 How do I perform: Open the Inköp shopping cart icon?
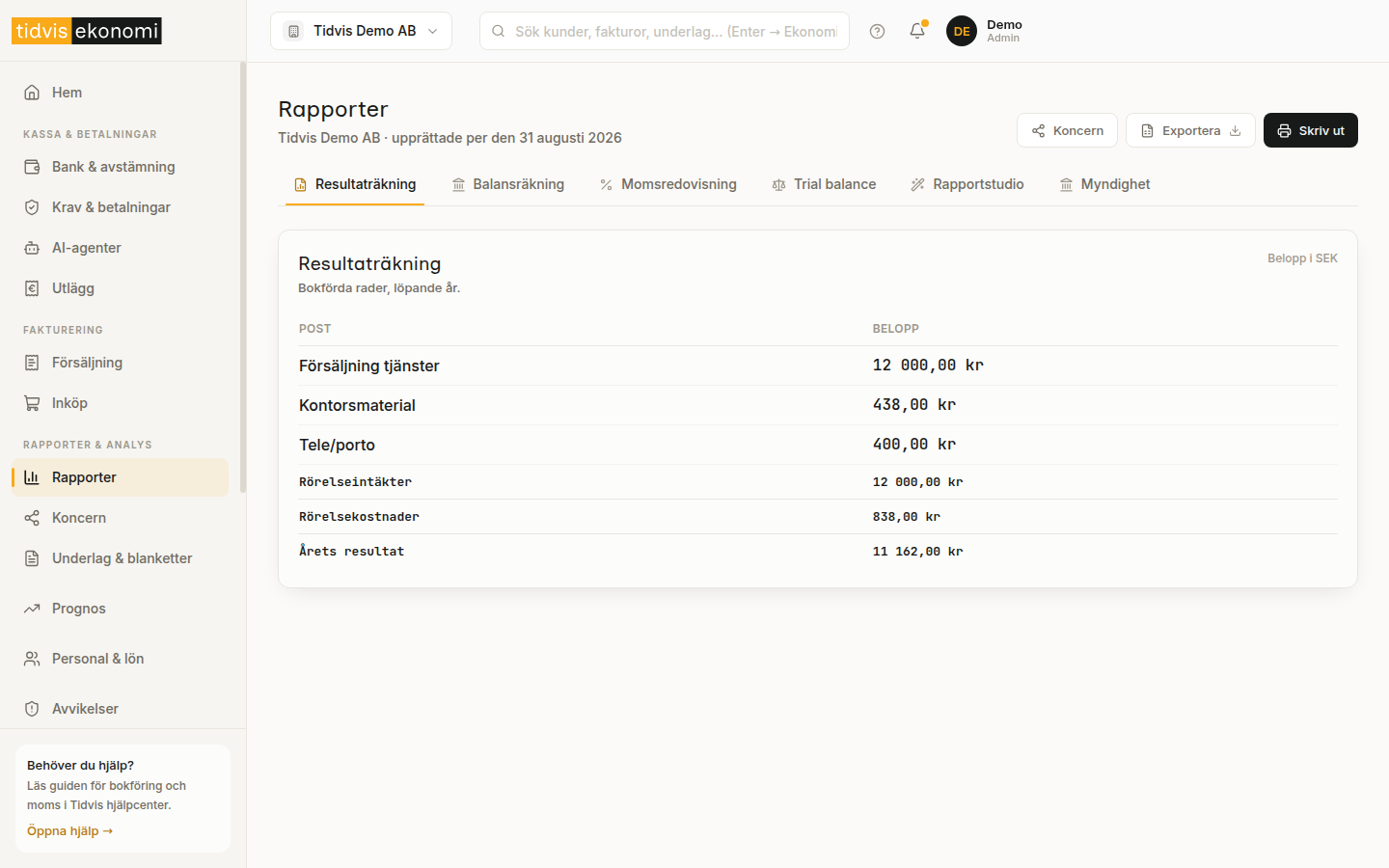click(32, 403)
